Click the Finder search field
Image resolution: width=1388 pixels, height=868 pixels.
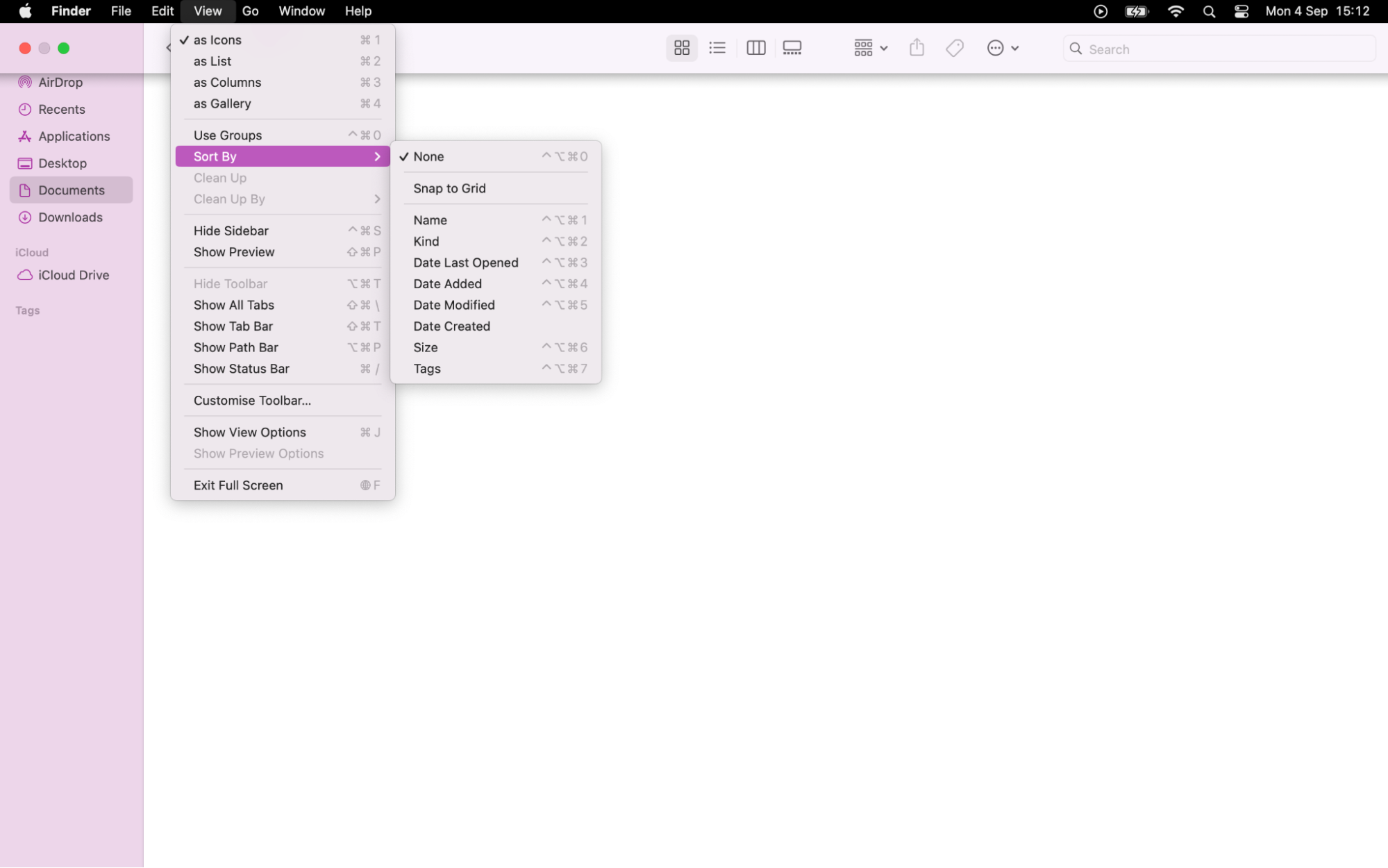click(x=1219, y=49)
